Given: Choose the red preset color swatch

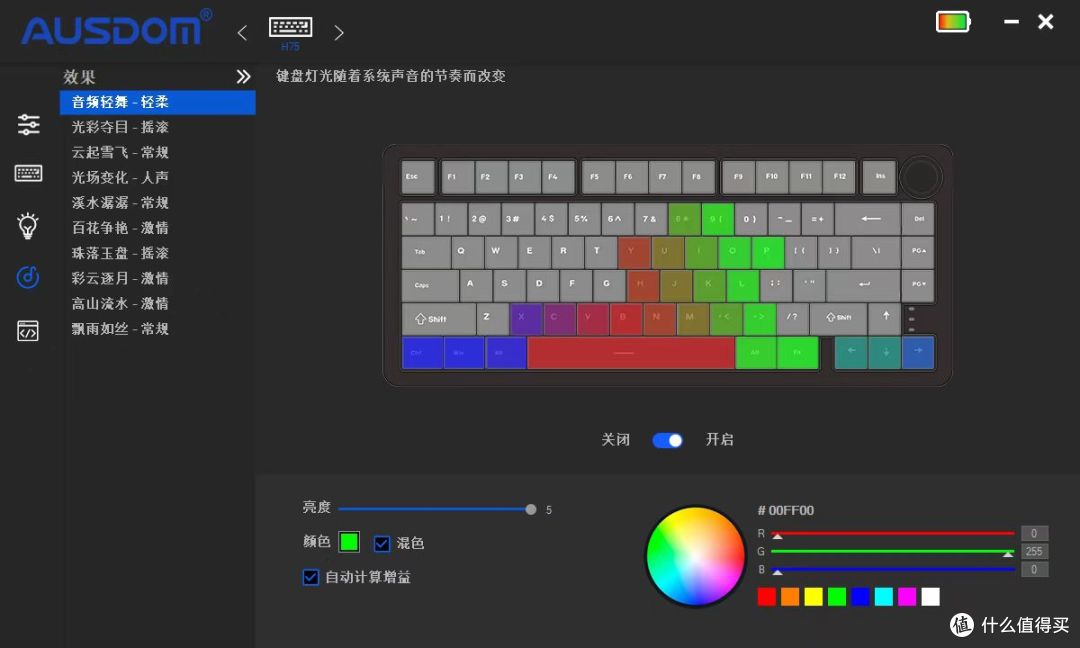Looking at the screenshot, I should (x=767, y=596).
